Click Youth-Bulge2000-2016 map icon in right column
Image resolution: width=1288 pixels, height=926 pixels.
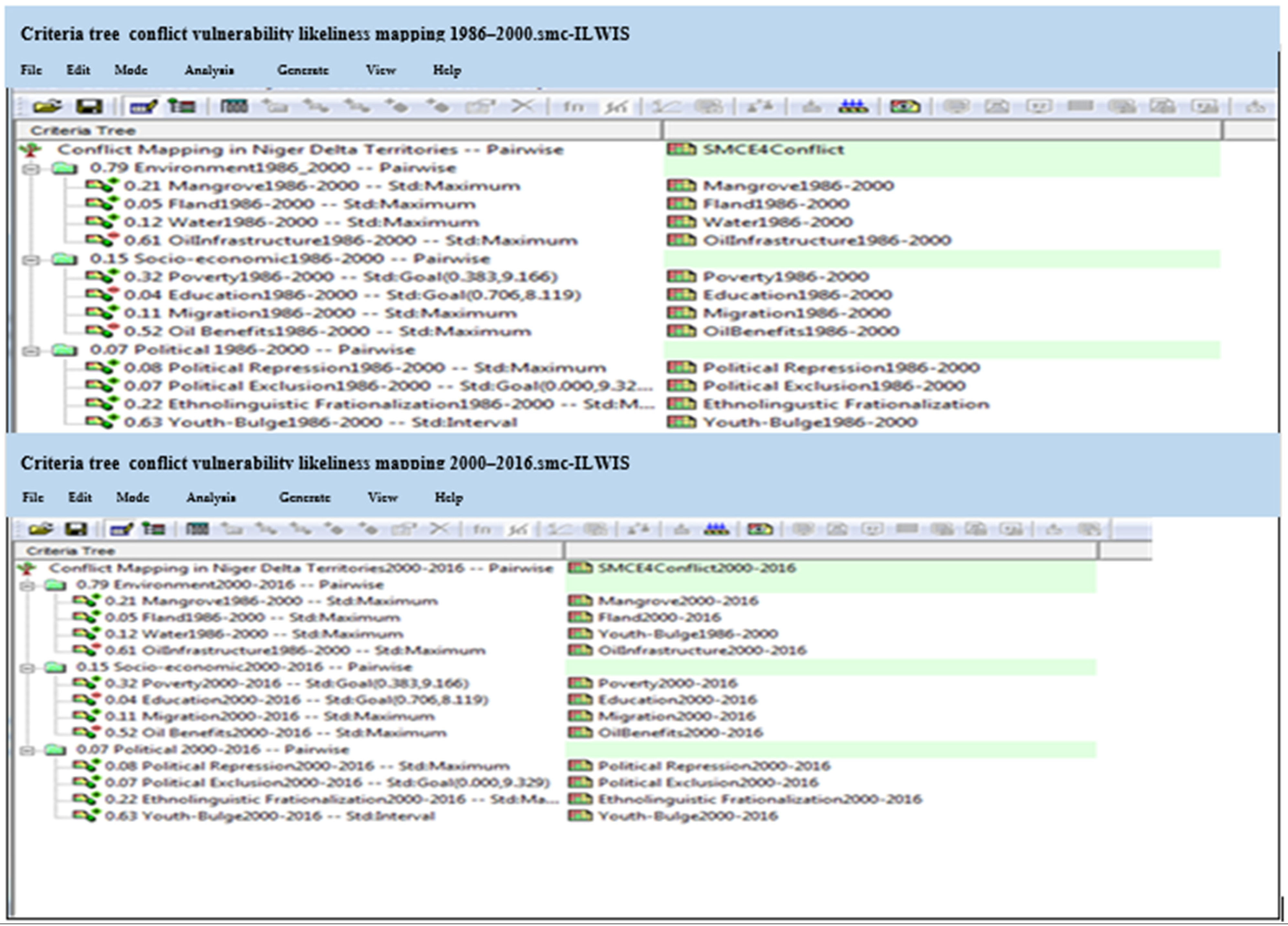pyautogui.click(x=580, y=816)
